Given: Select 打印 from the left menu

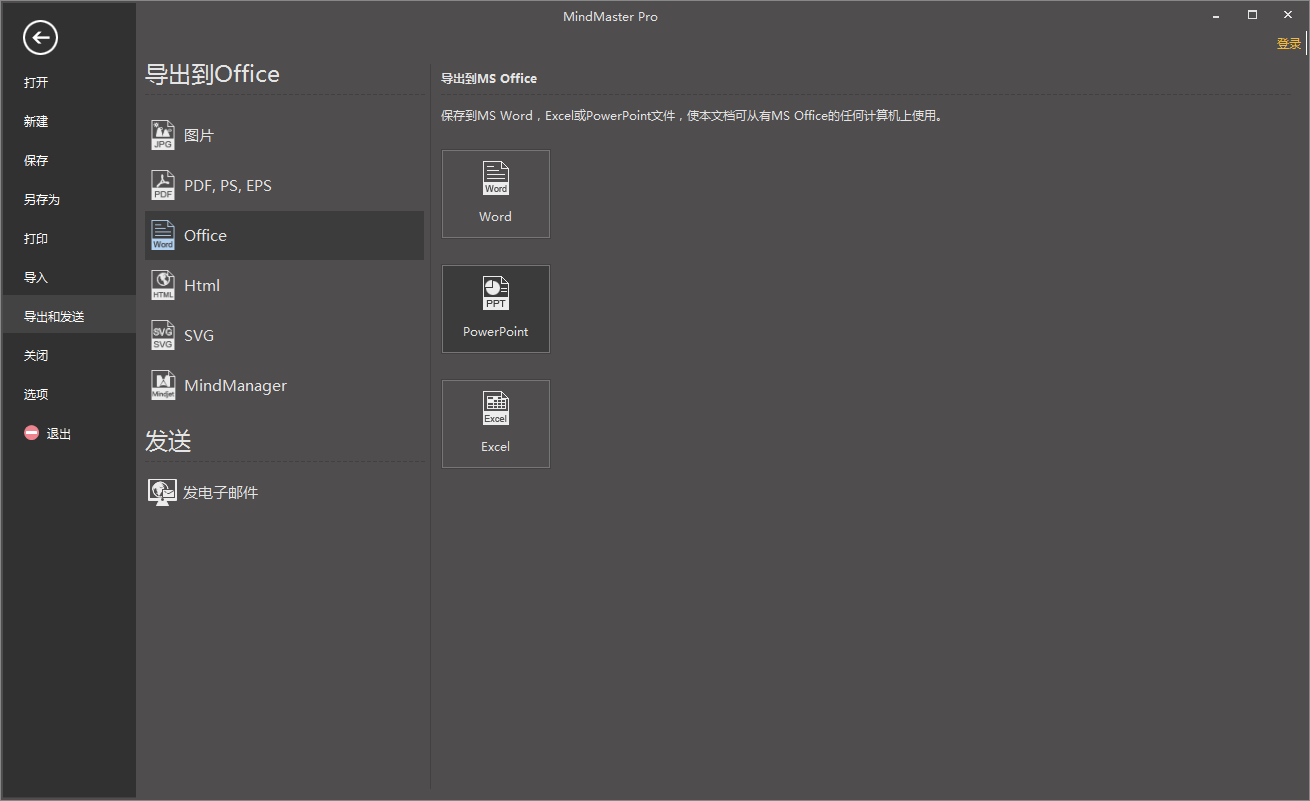Looking at the screenshot, I should pyautogui.click(x=68, y=238).
